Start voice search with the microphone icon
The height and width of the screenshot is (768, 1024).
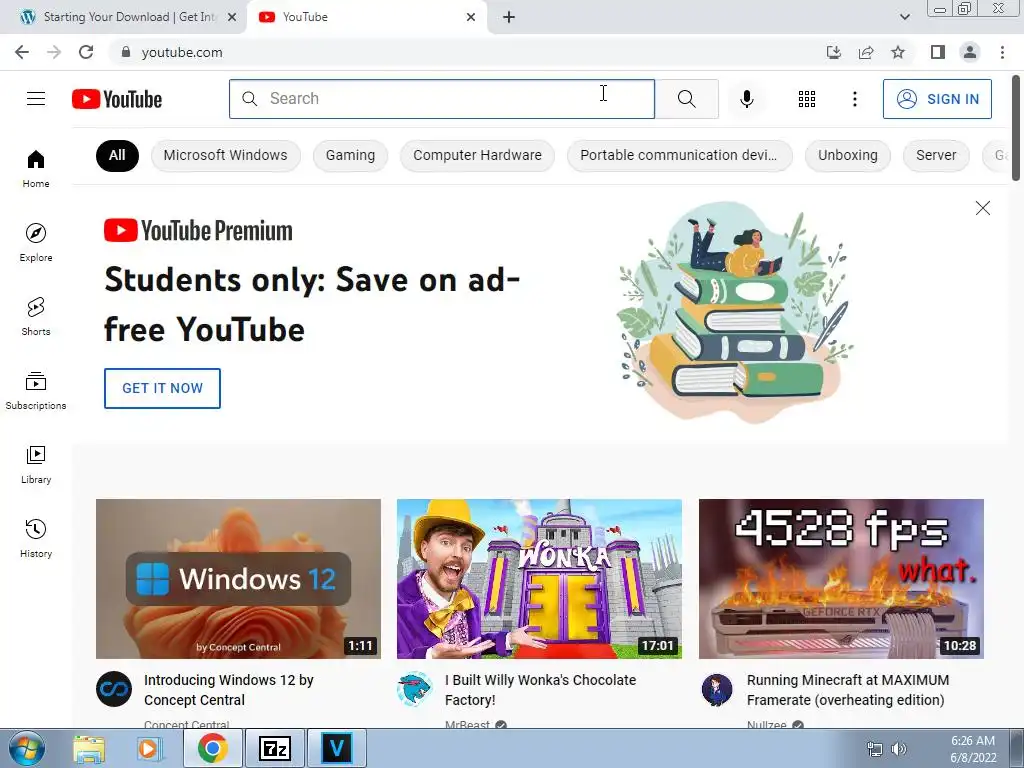point(746,99)
